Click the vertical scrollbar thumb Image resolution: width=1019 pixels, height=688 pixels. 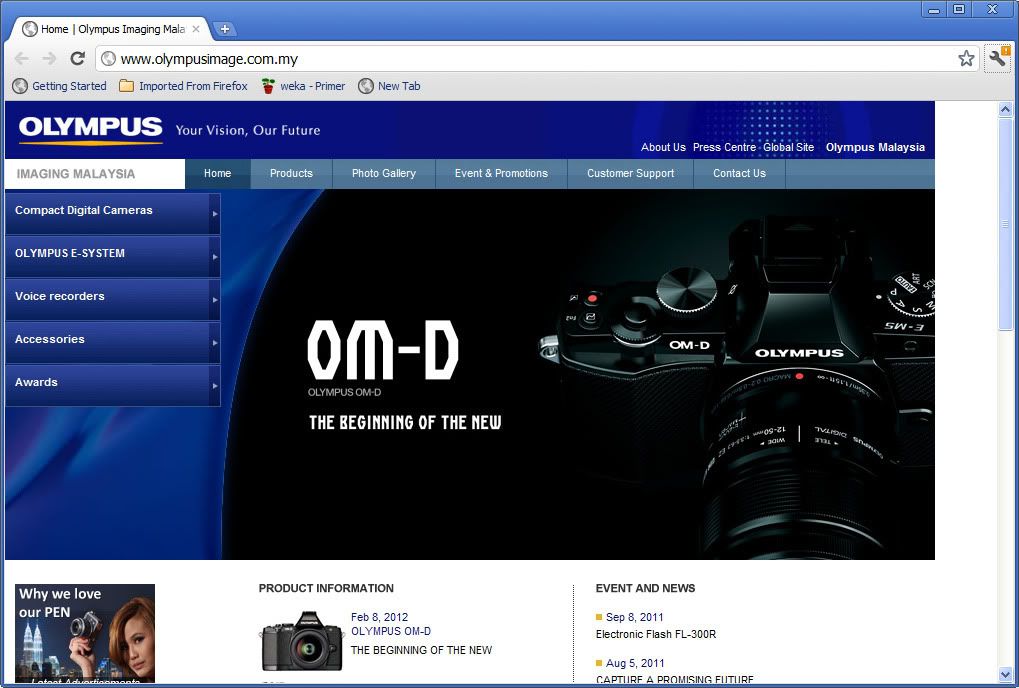(1005, 224)
